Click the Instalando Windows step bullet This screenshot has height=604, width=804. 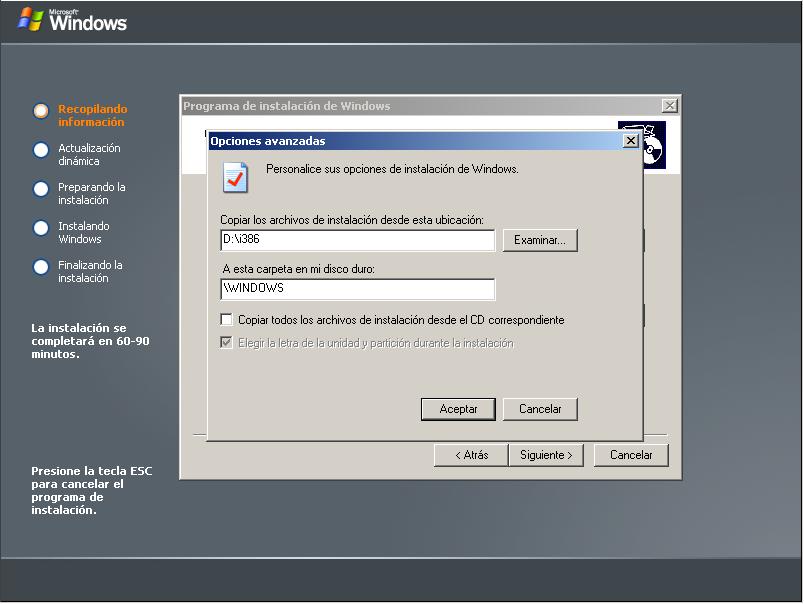41,228
